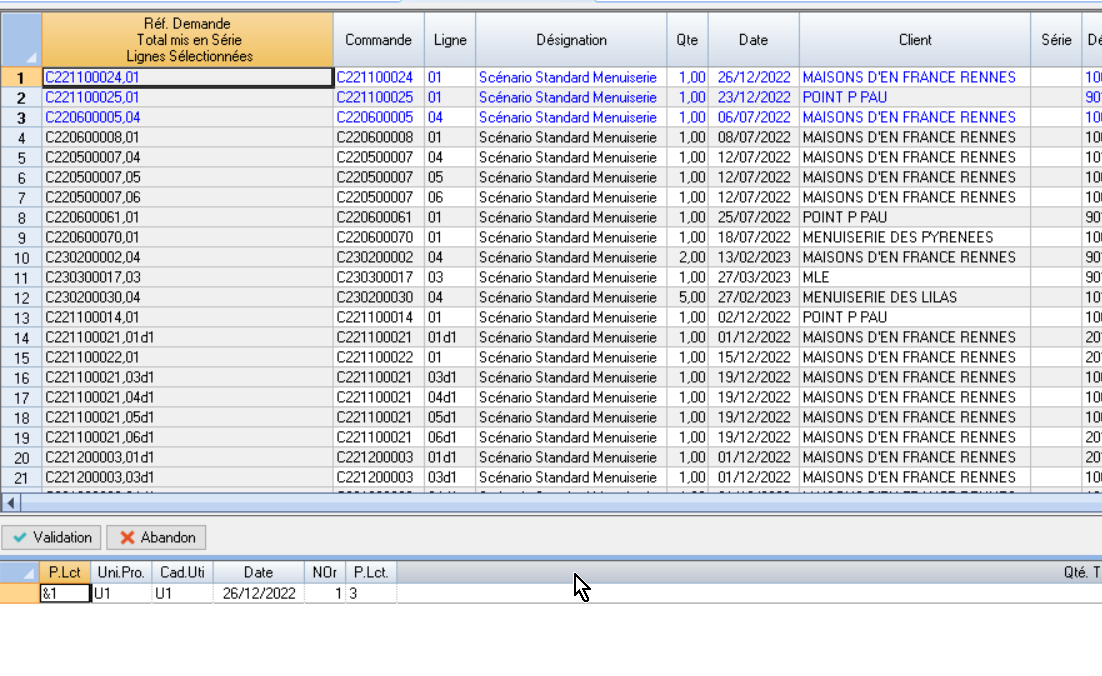Click cell C221100025,01 in Réf. Demande column

(187, 97)
